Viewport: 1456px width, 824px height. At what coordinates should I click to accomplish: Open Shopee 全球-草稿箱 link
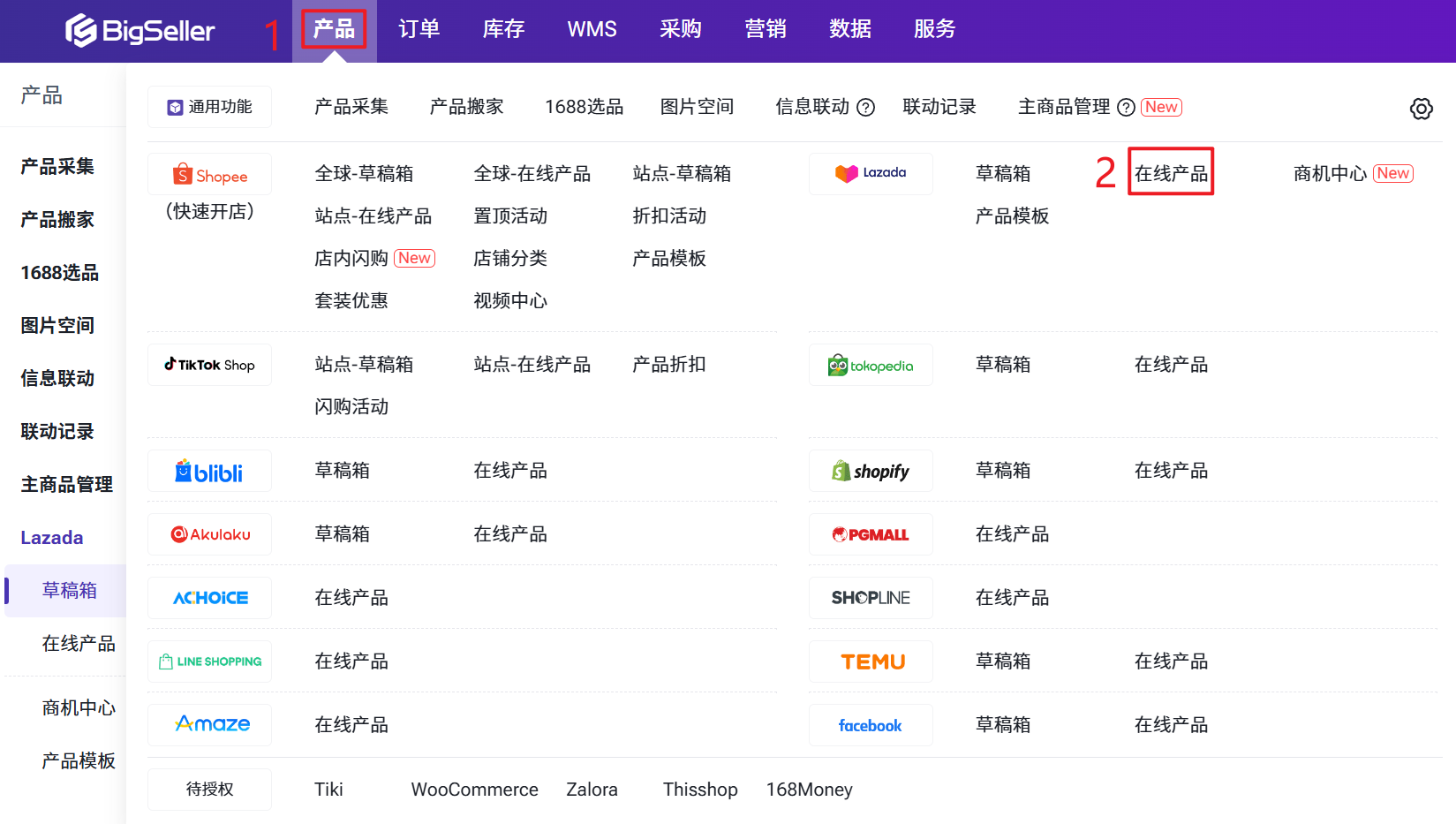364,173
